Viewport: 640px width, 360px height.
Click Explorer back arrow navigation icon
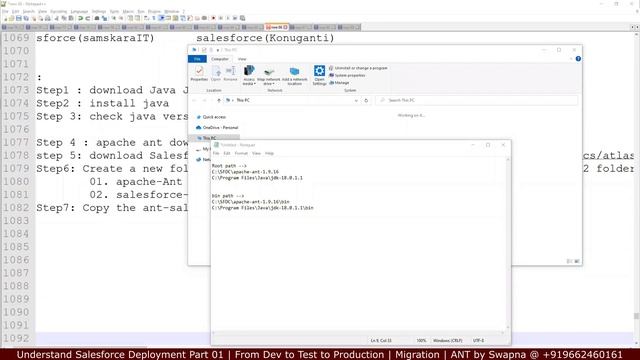pos(194,100)
